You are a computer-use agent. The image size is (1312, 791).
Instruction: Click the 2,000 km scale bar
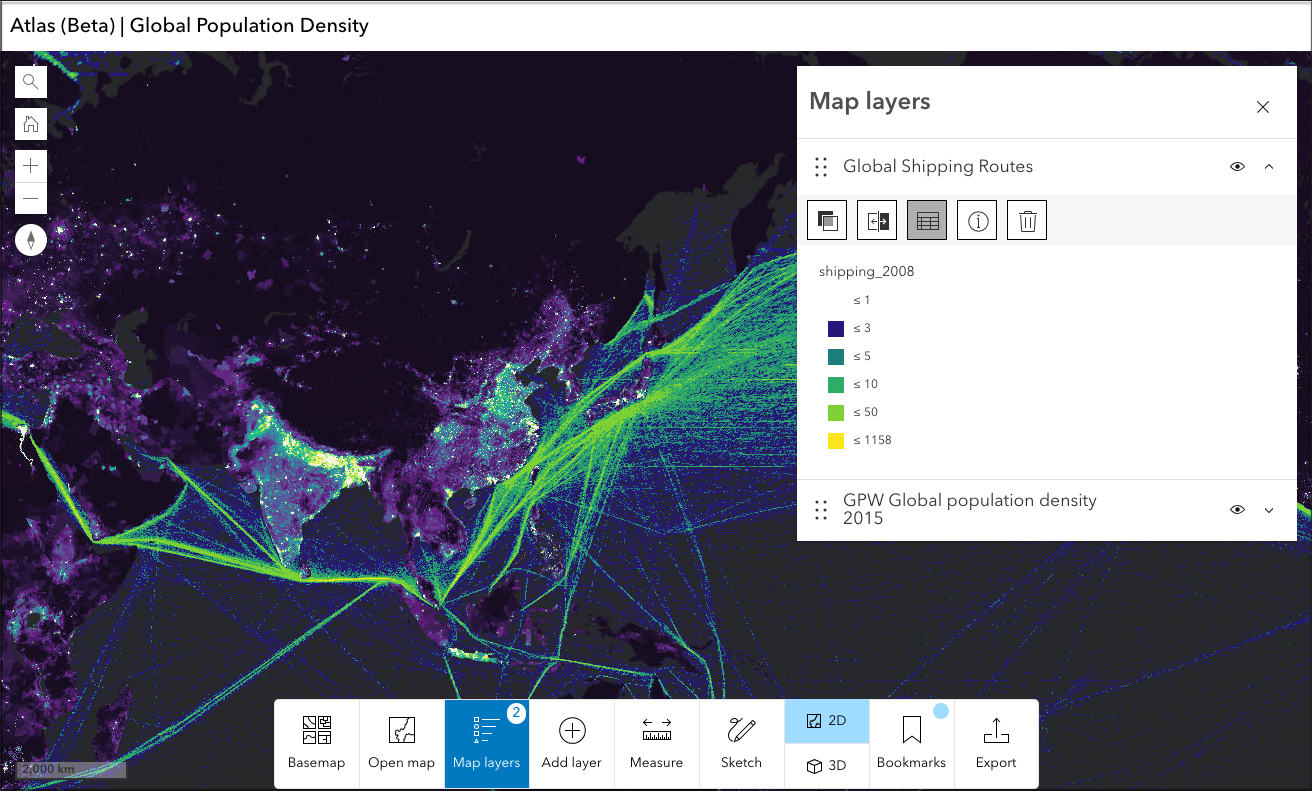point(70,769)
